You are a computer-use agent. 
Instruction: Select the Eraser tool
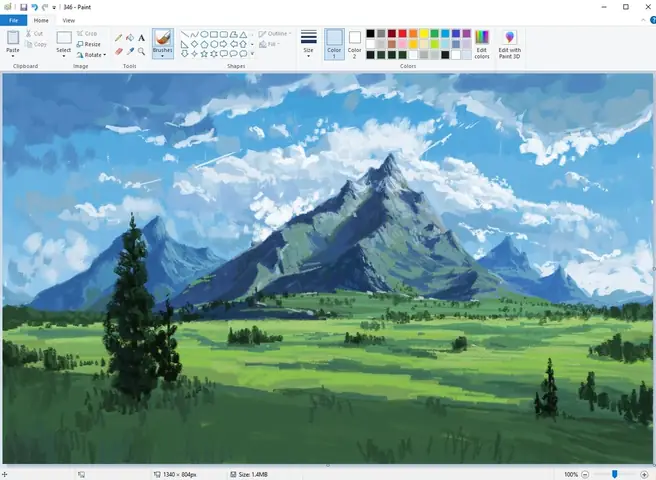pos(119,51)
